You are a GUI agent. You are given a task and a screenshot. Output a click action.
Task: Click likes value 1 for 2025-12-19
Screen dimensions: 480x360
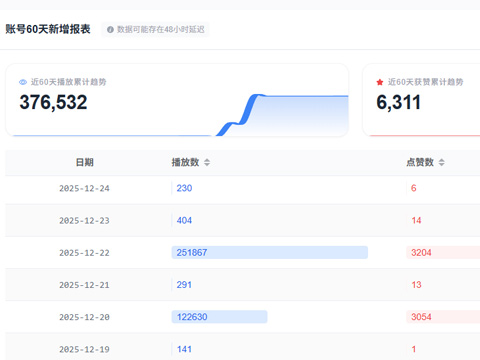click(x=414, y=349)
